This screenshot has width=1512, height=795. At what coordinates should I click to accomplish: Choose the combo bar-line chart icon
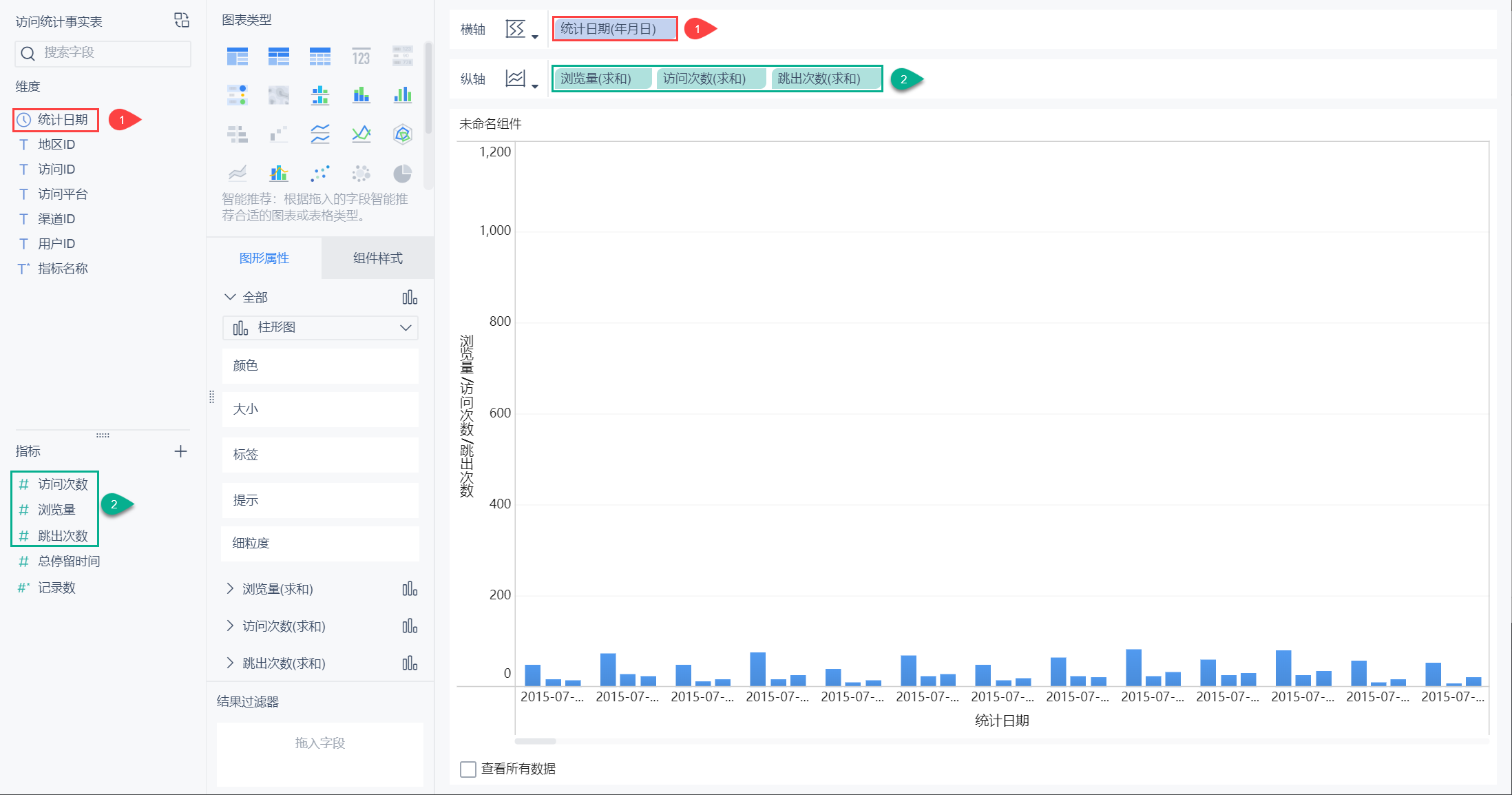(278, 173)
